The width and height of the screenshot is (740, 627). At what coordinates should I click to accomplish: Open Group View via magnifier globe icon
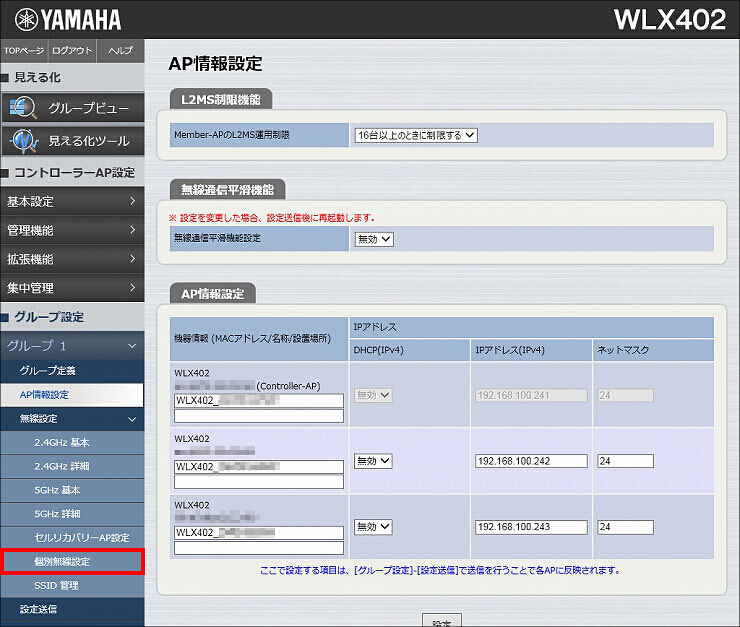pyautogui.click(x=22, y=108)
